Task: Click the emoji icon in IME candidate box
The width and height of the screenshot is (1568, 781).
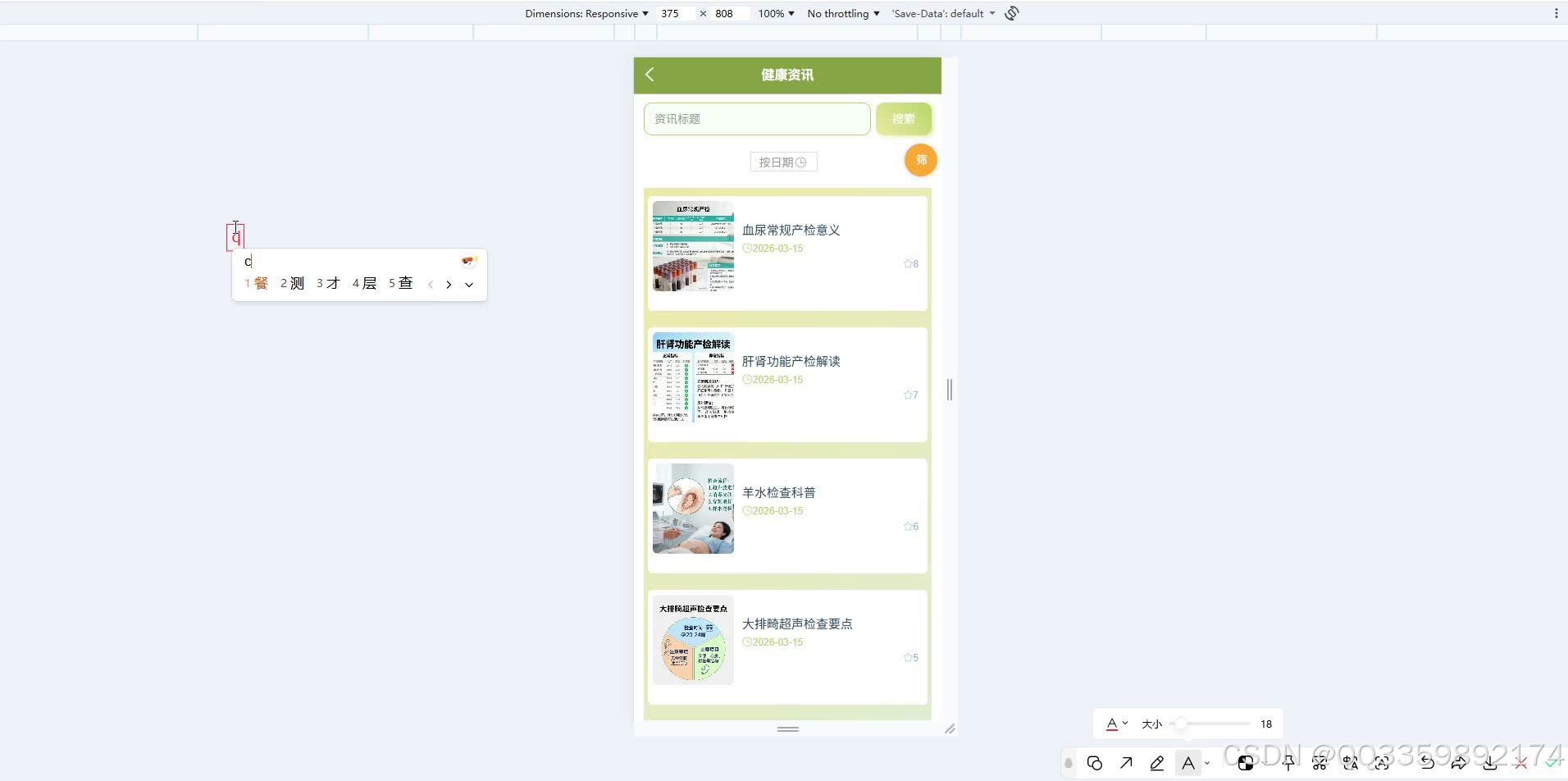Action: (x=468, y=261)
